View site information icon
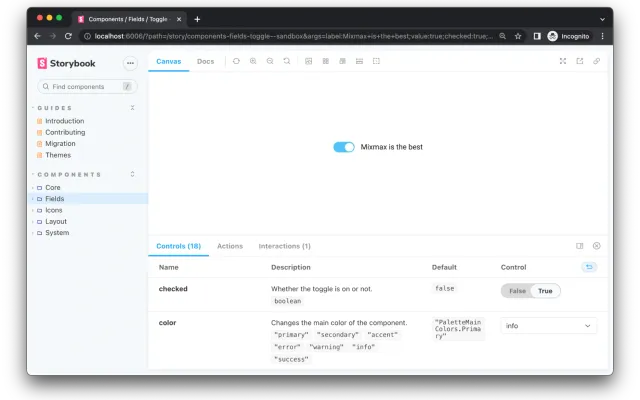 (x=87, y=36)
